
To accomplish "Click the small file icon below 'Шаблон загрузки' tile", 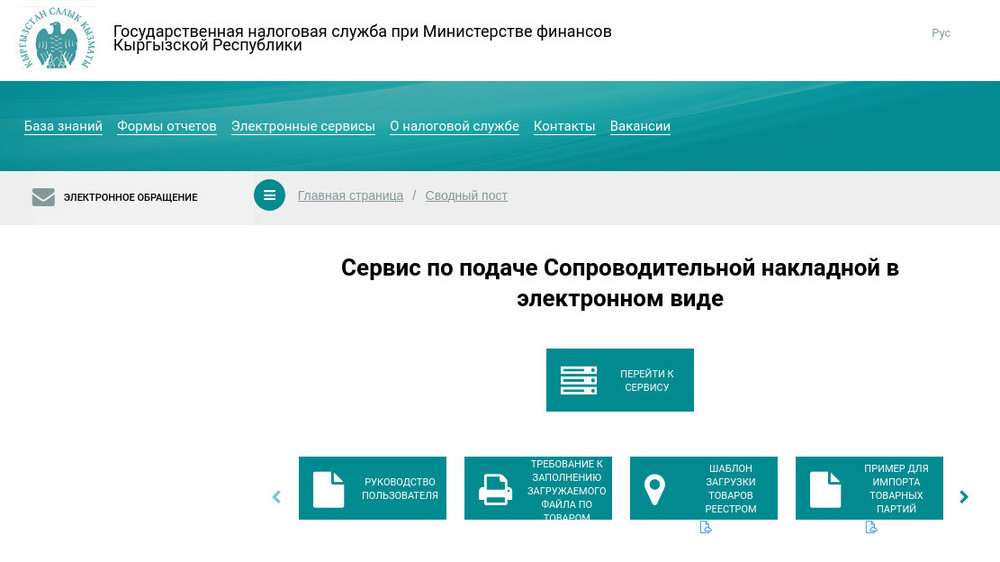I will [705, 528].
